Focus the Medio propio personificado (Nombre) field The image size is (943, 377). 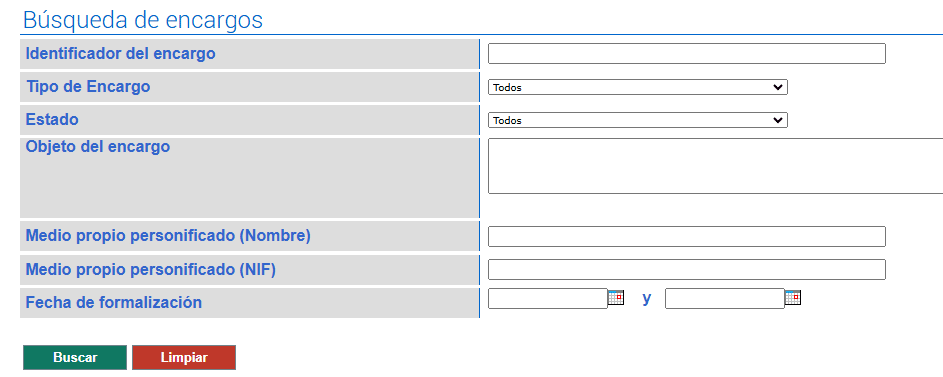coord(687,236)
